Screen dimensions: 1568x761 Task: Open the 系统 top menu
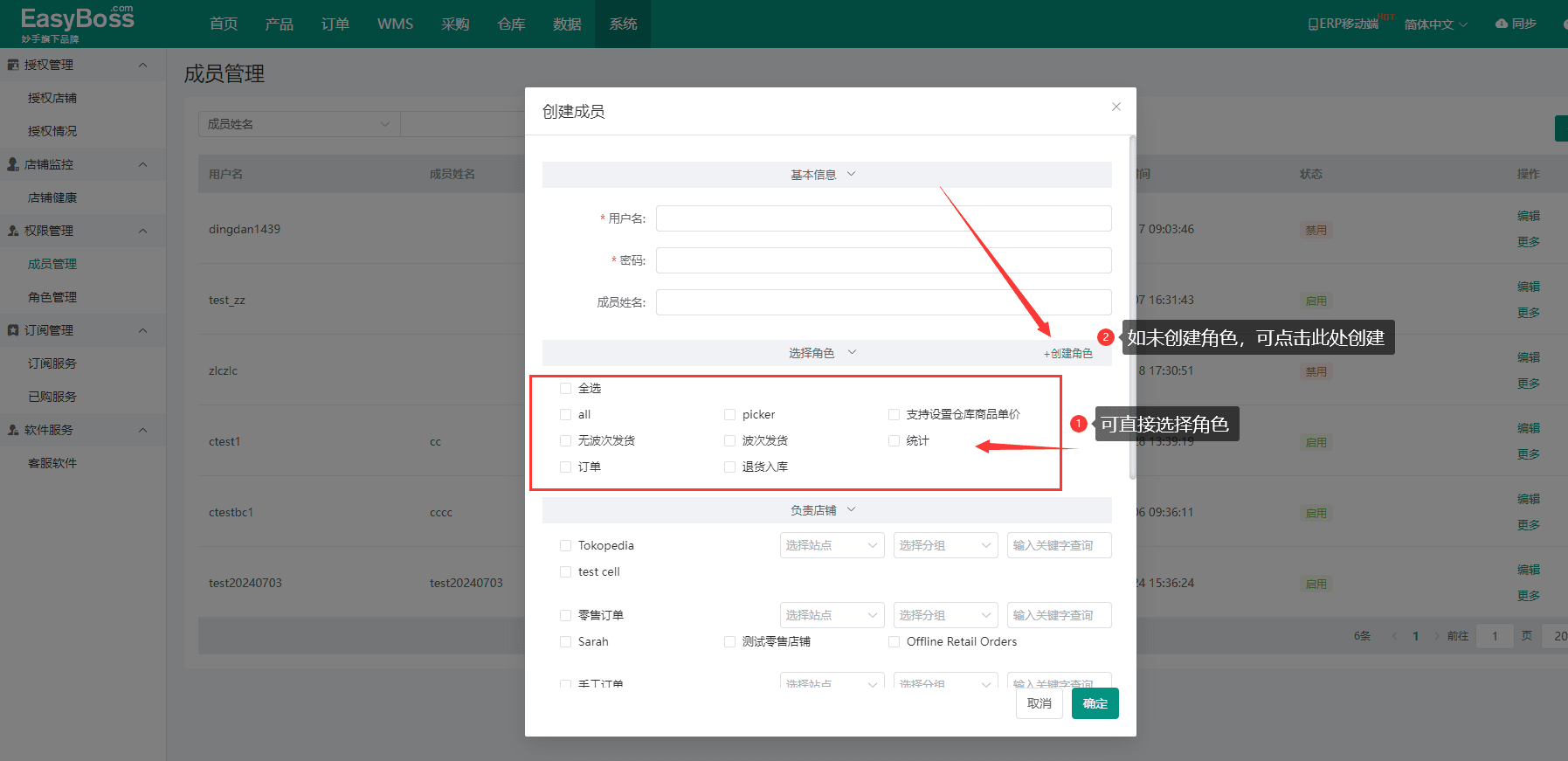coord(623,24)
